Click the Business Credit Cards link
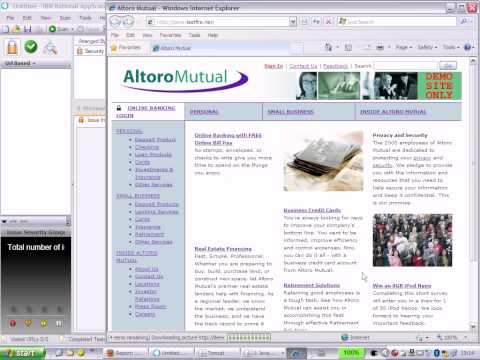Screen dimensions: 480x360 tap(312, 210)
